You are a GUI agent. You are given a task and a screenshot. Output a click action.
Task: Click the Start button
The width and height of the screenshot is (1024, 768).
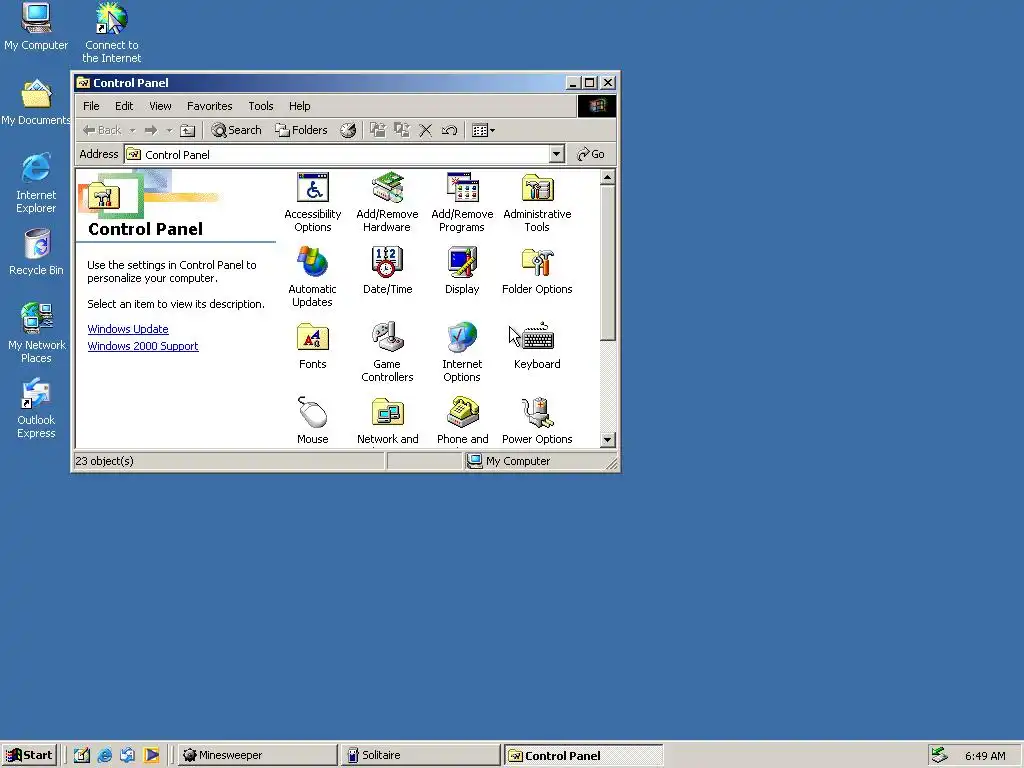click(29, 755)
